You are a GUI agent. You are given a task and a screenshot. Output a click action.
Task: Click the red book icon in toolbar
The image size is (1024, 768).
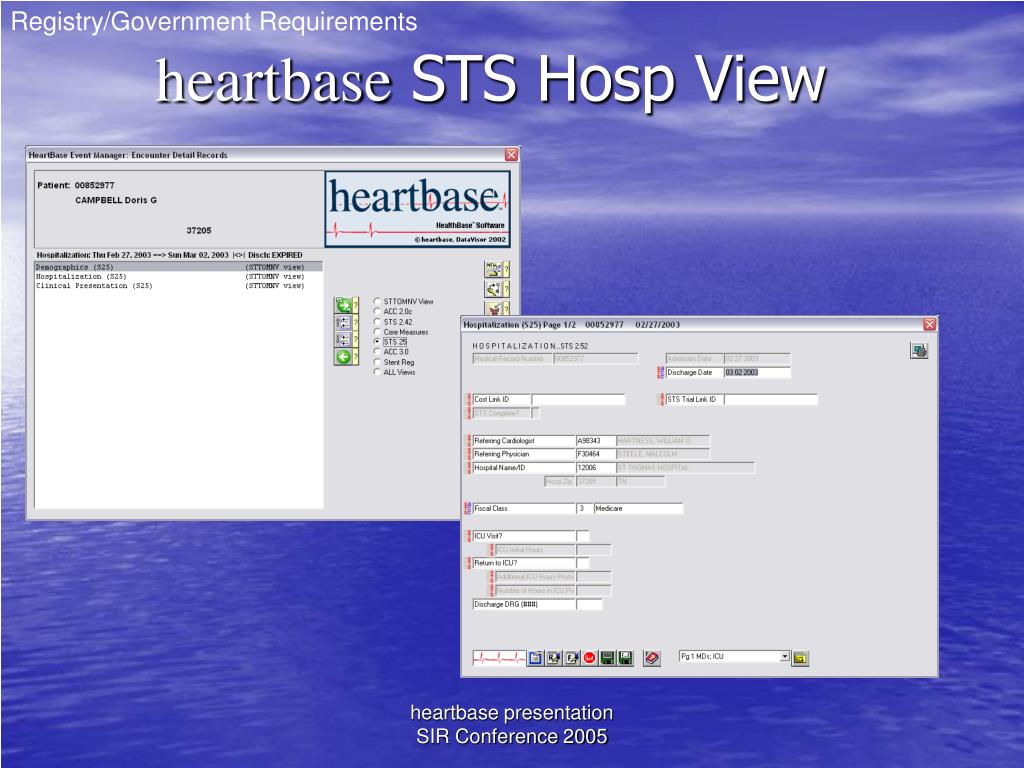click(x=652, y=658)
